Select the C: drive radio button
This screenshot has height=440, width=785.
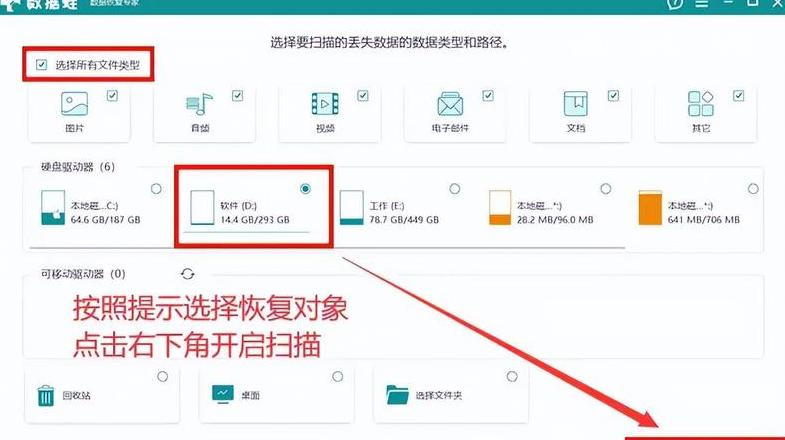pyautogui.click(x=156, y=189)
